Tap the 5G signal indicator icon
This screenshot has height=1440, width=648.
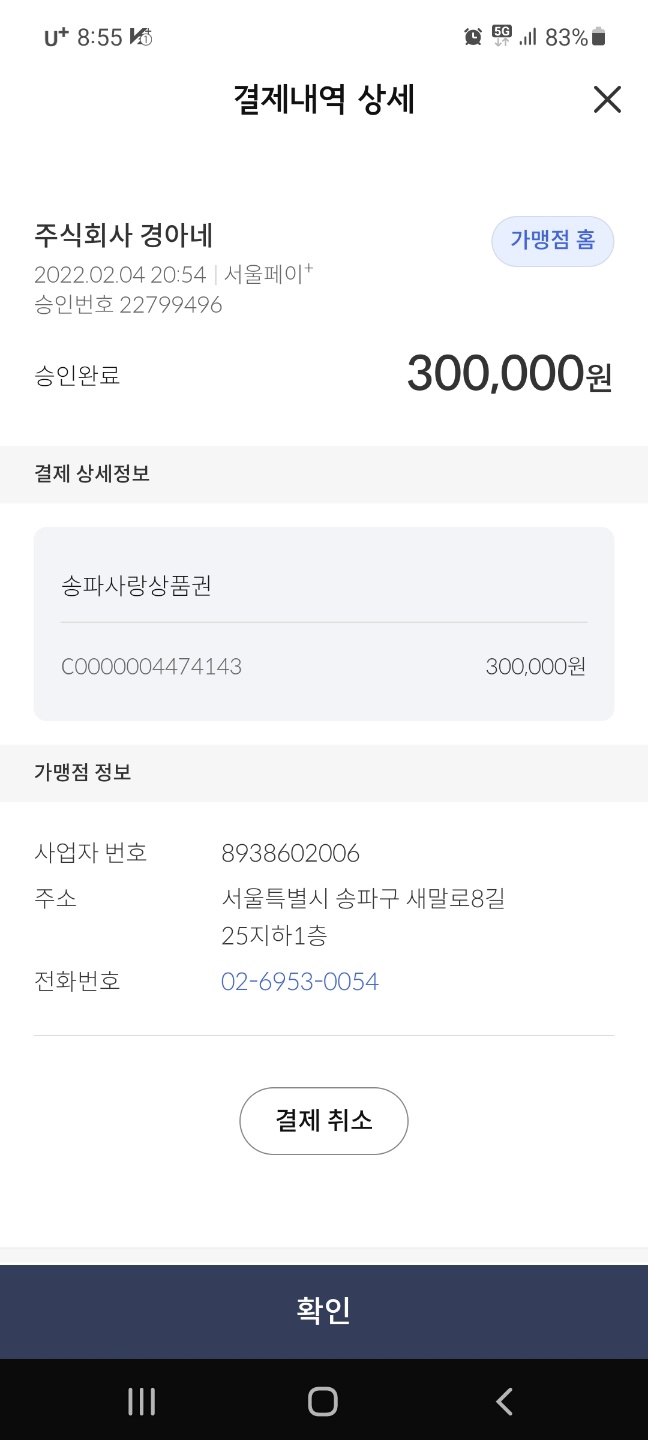501,37
